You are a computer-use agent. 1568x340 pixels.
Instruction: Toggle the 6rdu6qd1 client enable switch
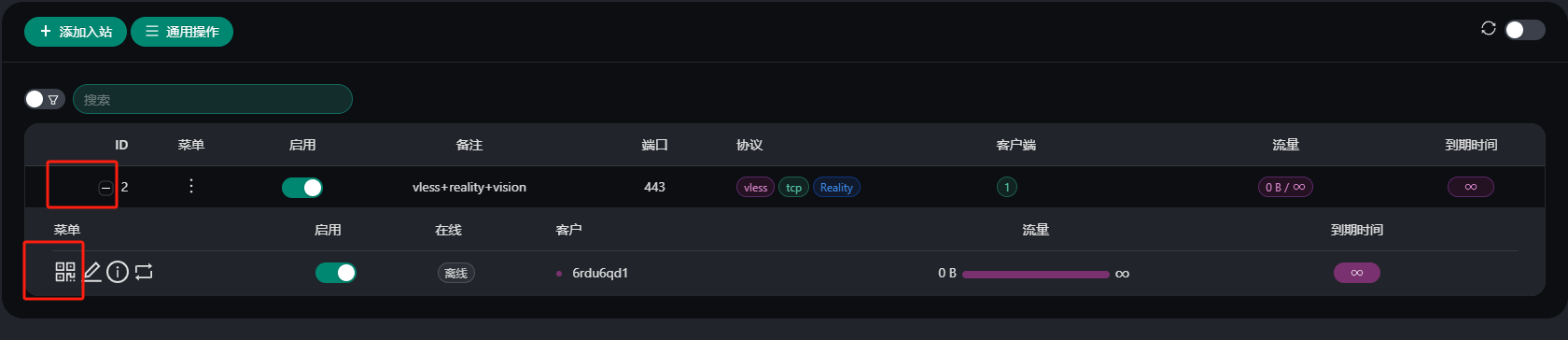coord(336,273)
